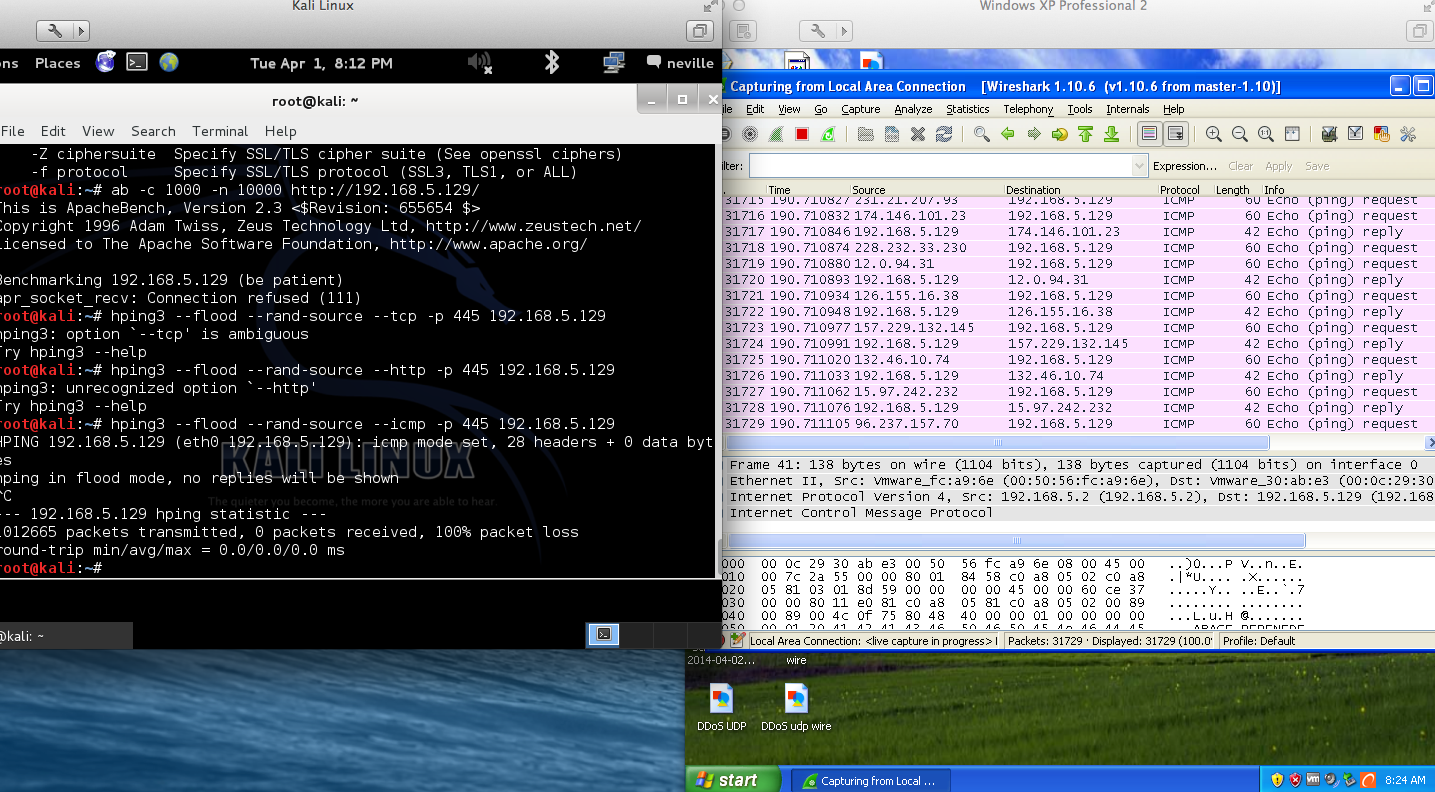Screen dimensions: 1435x792
Task: Toggle auto scroll during live capture
Action: pos(1176,134)
